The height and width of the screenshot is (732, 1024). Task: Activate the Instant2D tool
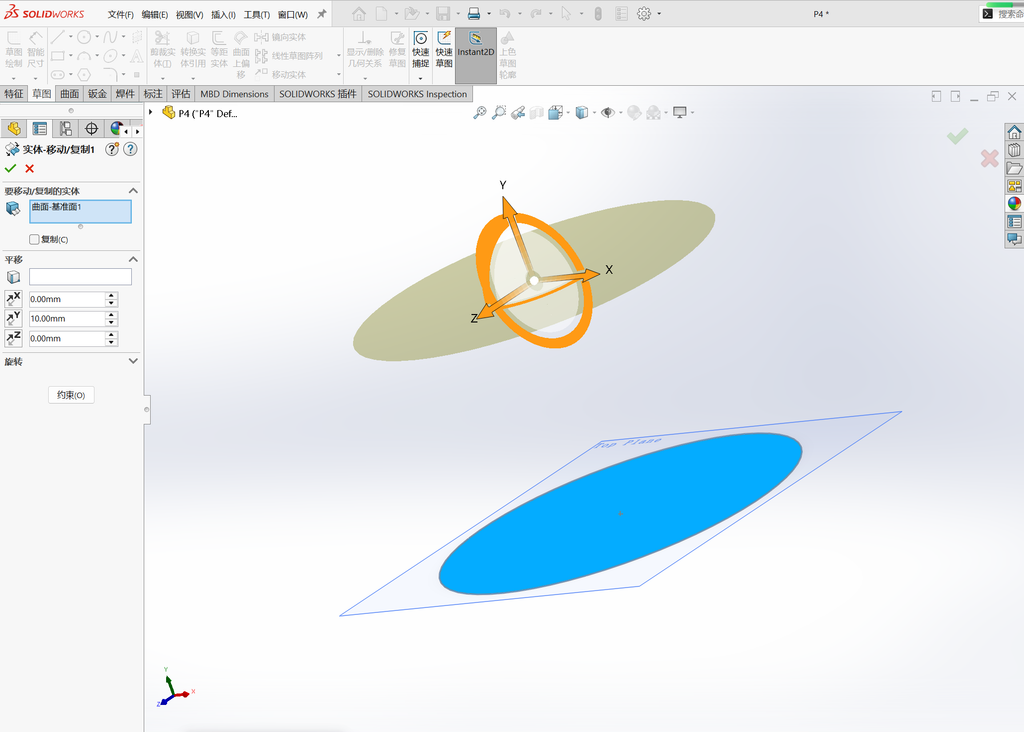[475, 56]
